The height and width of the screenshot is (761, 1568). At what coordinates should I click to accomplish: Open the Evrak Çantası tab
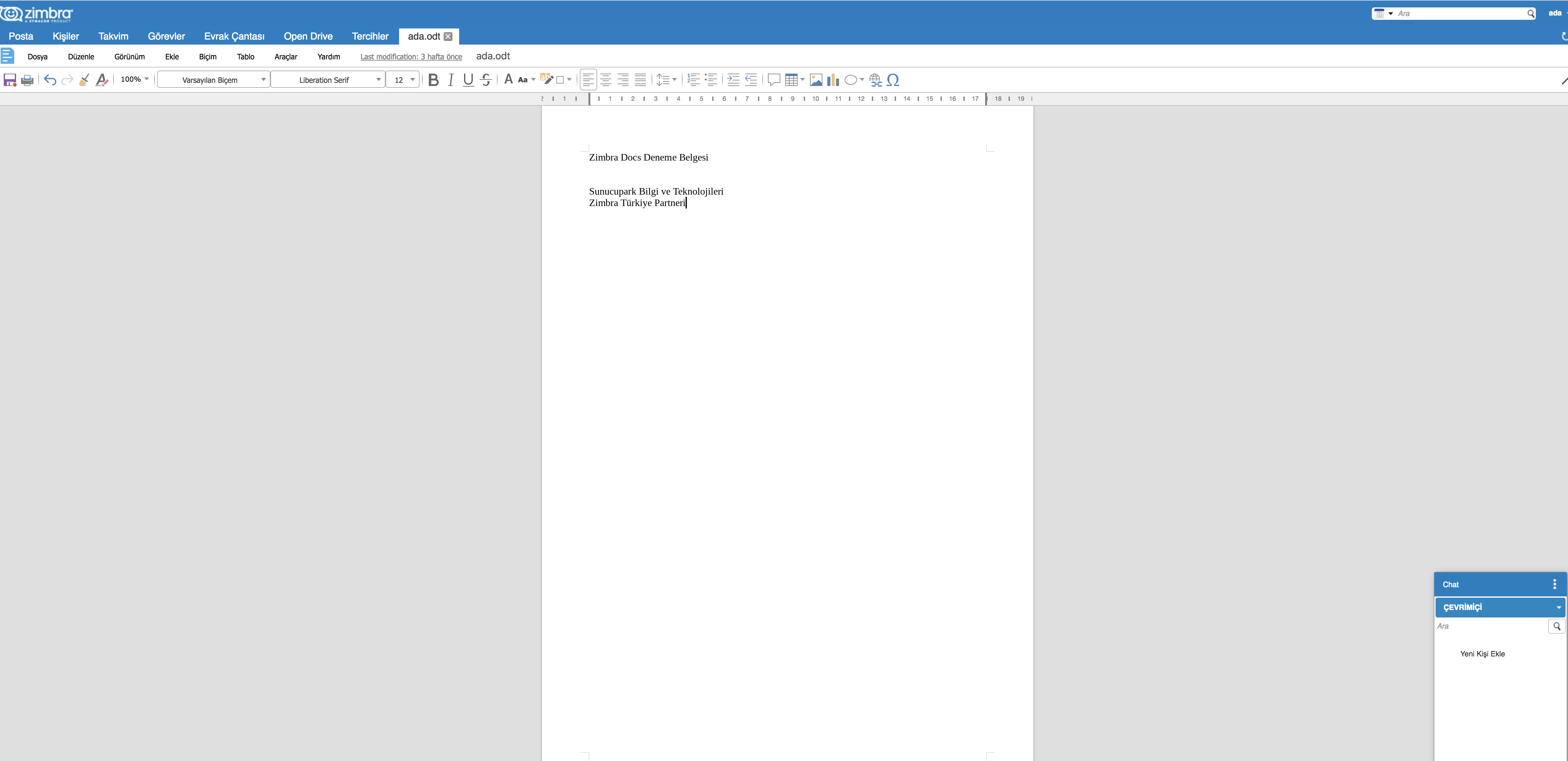tap(234, 37)
